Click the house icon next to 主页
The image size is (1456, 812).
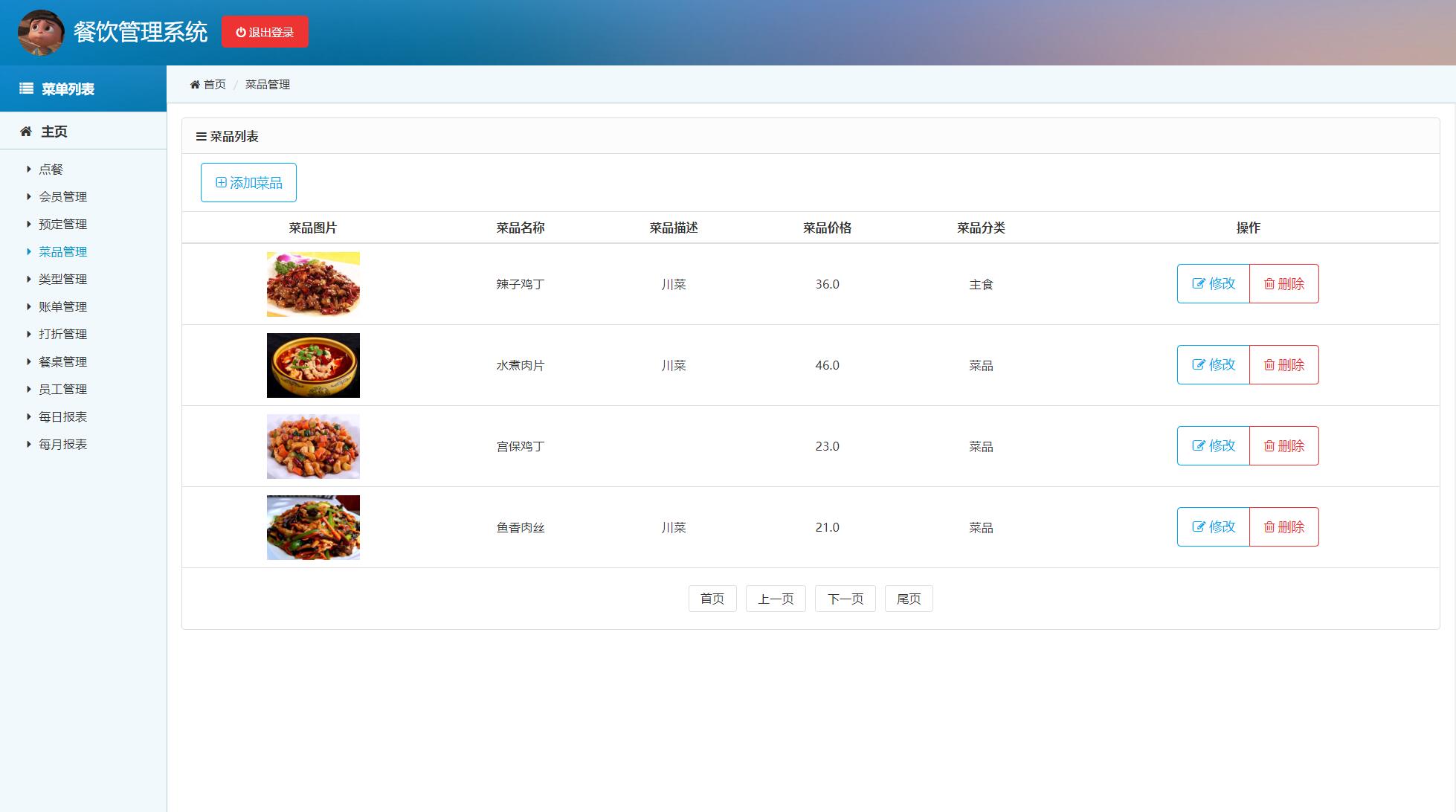(26, 132)
